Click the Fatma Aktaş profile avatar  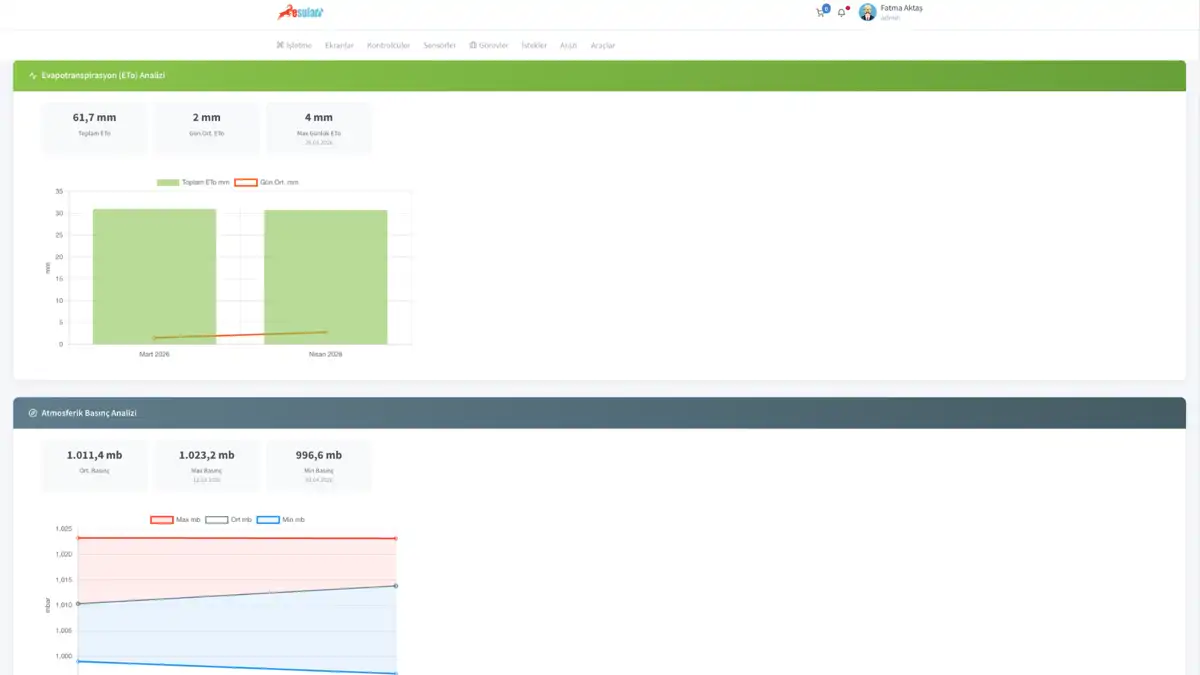867,12
